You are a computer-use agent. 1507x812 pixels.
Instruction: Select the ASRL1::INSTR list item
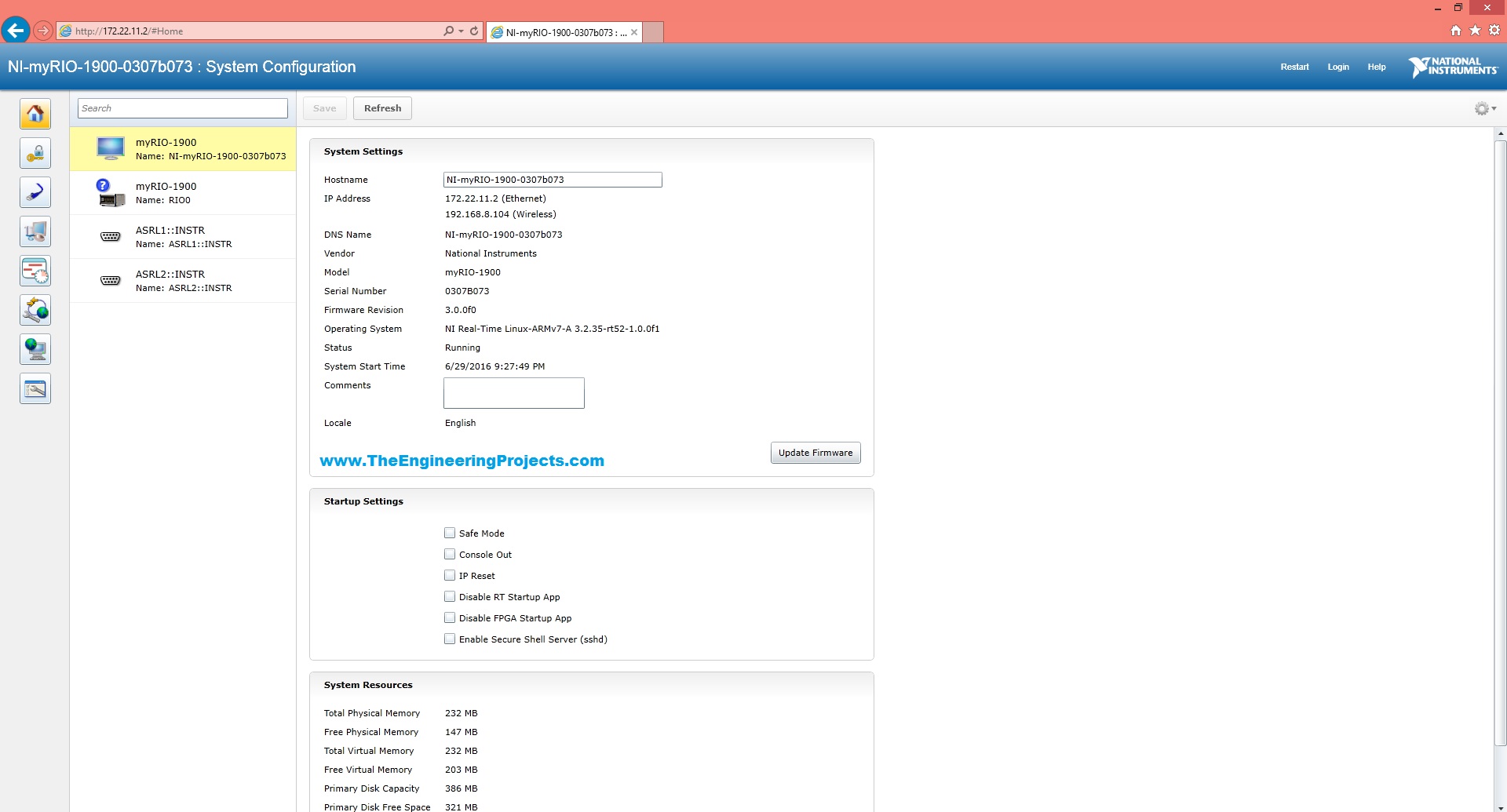(183, 237)
